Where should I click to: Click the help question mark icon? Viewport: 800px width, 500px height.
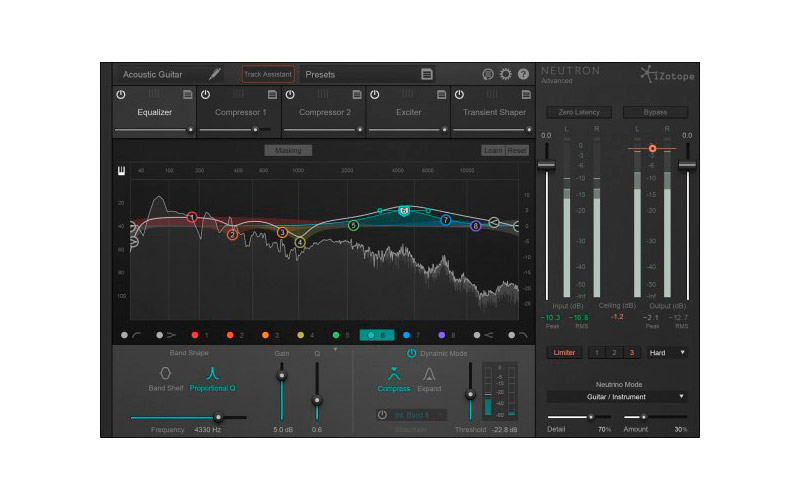coord(523,74)
